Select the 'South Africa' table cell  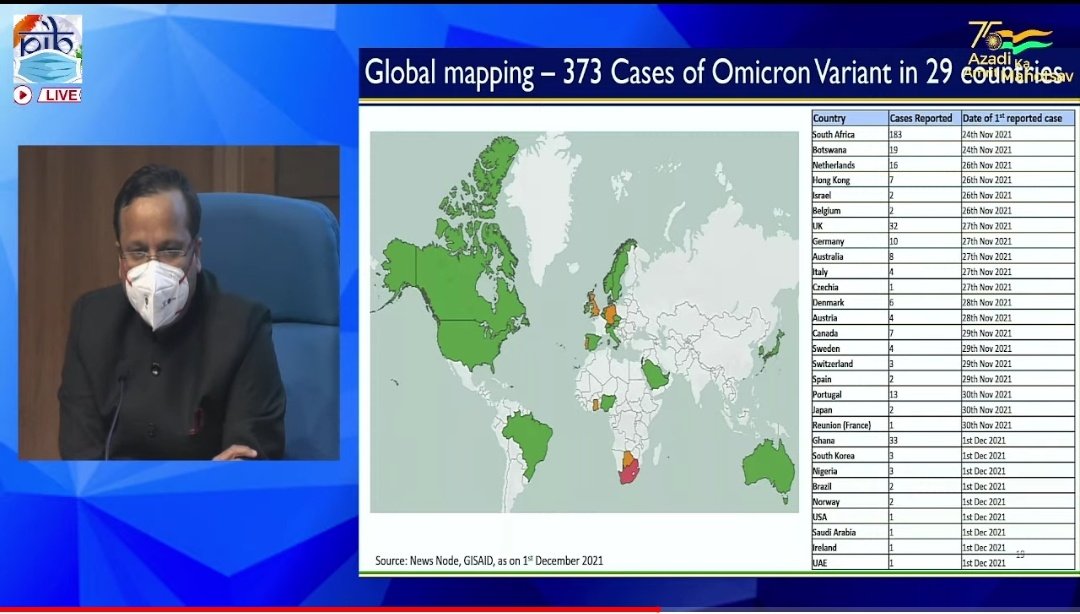[x=850, y=134]
